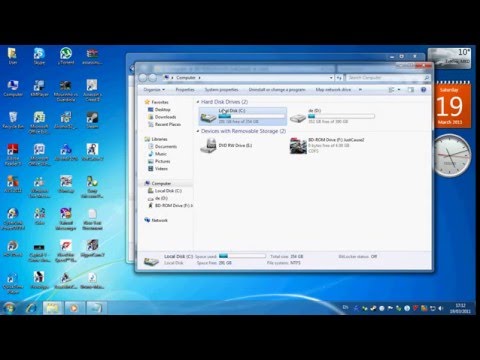The height and width of the screenshot is (360, 480).
Task: Open the D: hard disk drive
Action: 332,116
